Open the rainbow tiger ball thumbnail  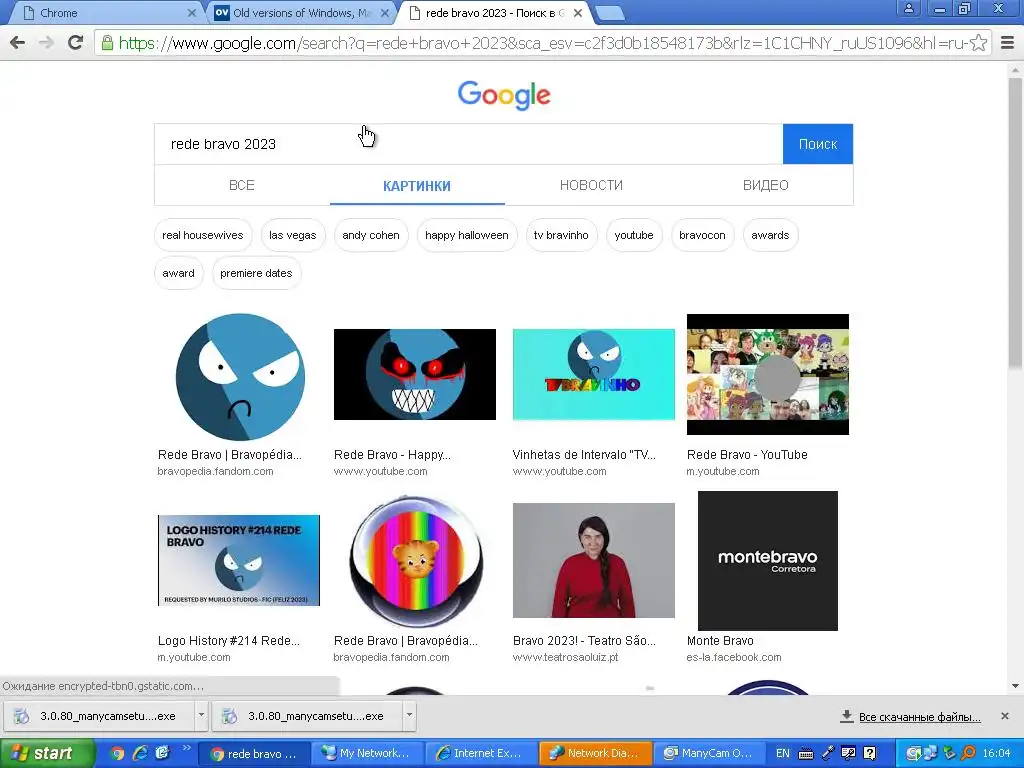(415, 560)
